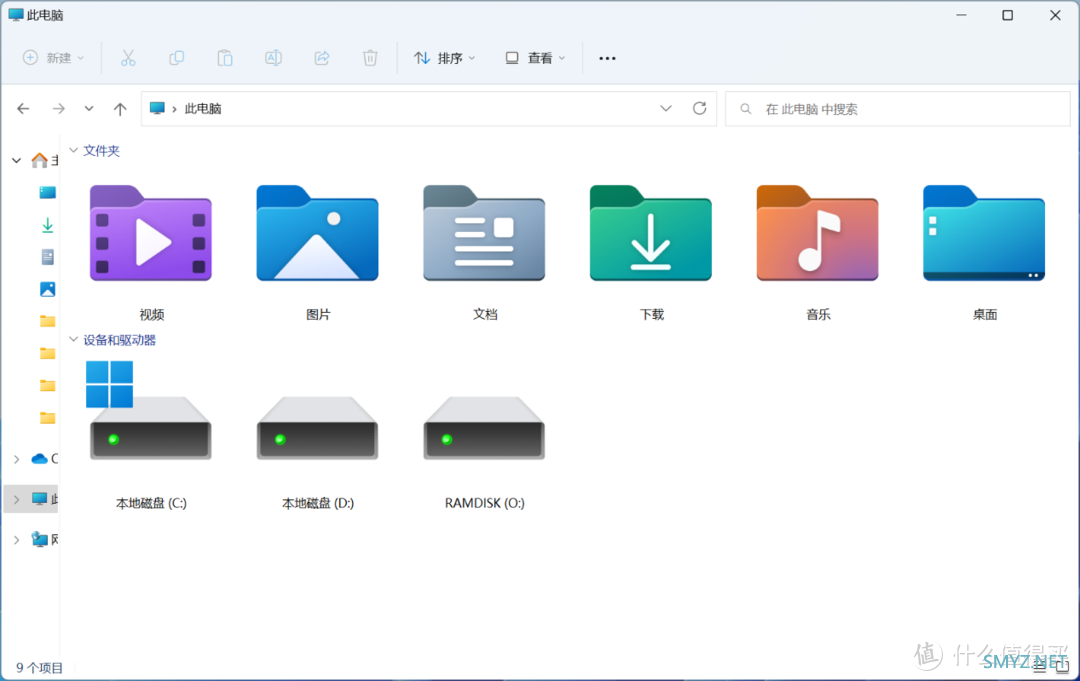Open the 排序 sort dropdown

coord(444,59)
